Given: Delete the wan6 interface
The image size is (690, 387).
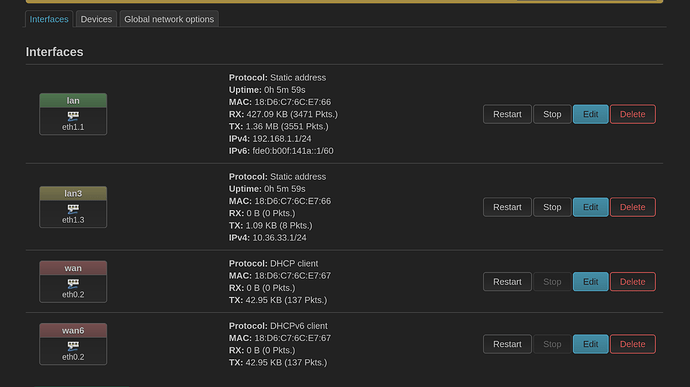Looking at the screenshot, I should point(633,344).
